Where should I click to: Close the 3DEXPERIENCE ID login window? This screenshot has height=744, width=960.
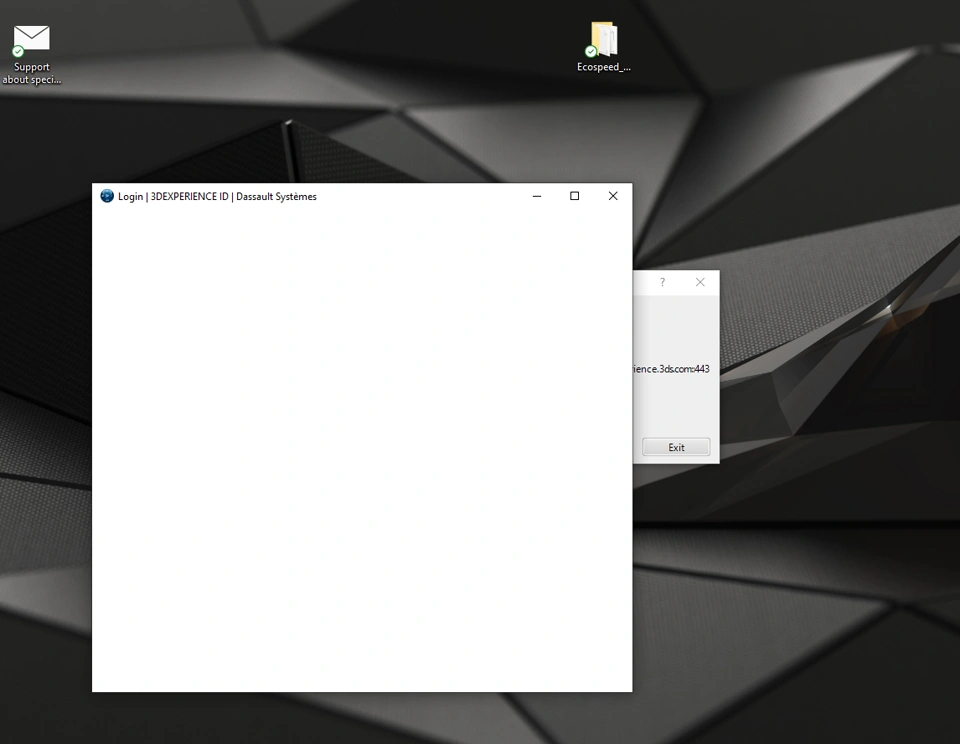pos(613,196)
